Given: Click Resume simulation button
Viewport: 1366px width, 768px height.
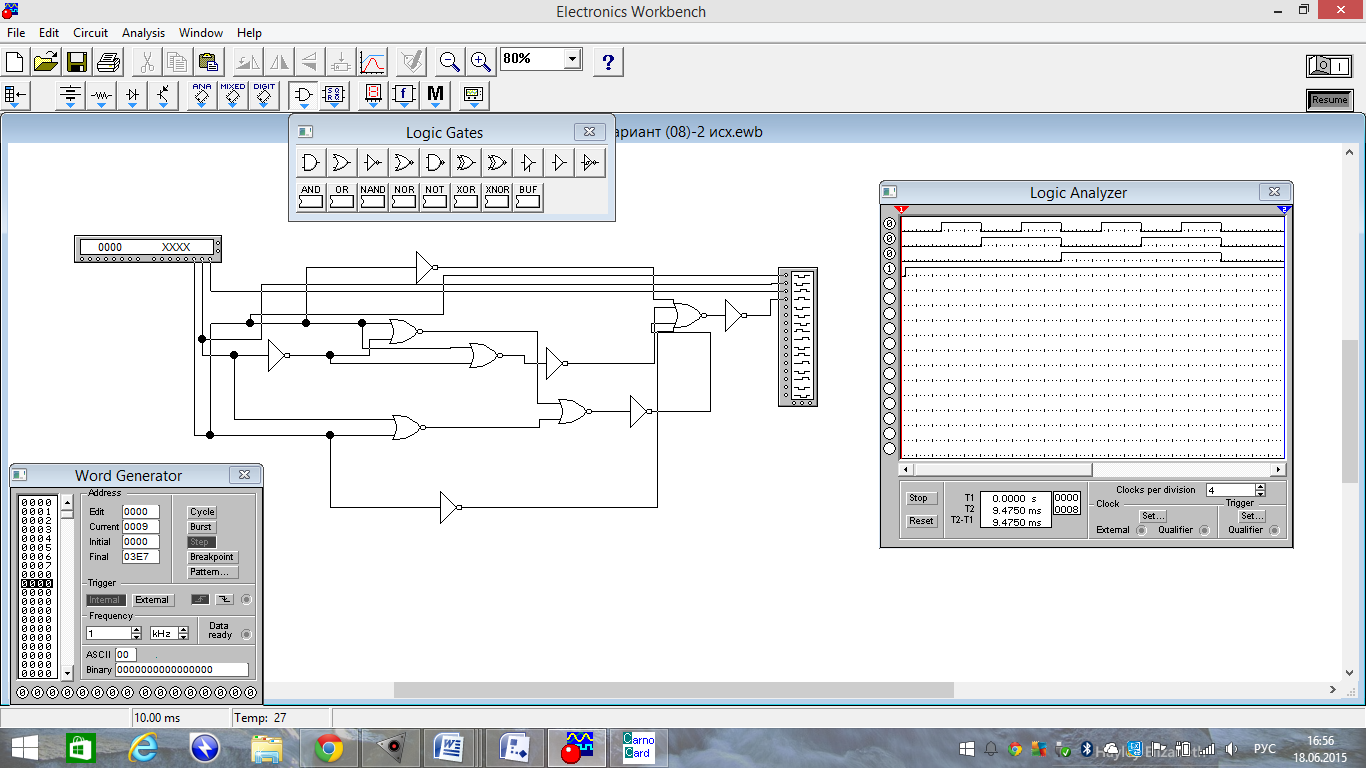Looking at the screenshot, I should (1329, 100).
